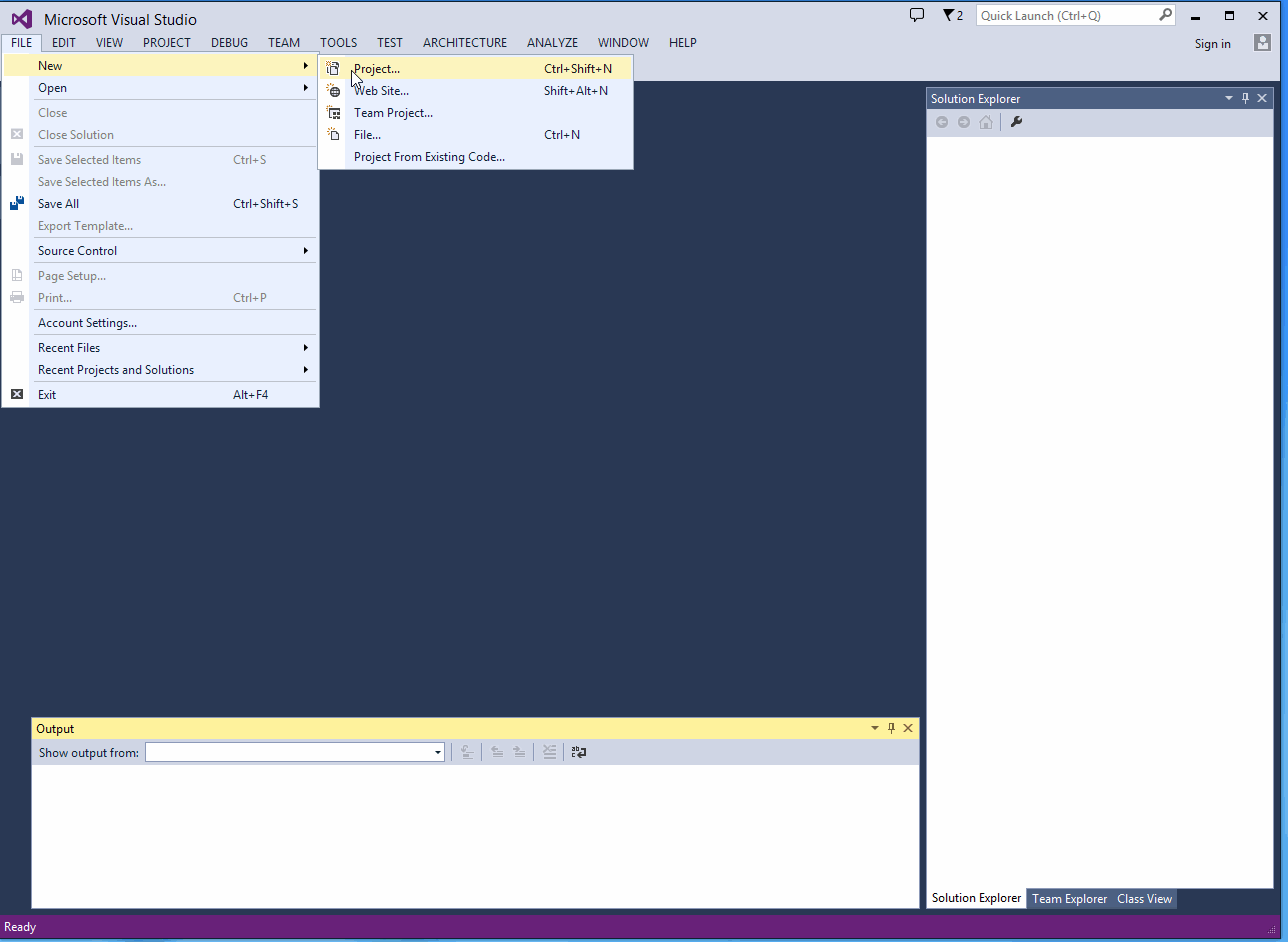Click the Visual Studio logo icon
This screenshot has height=942, width=1288.
tap(22, 19)
